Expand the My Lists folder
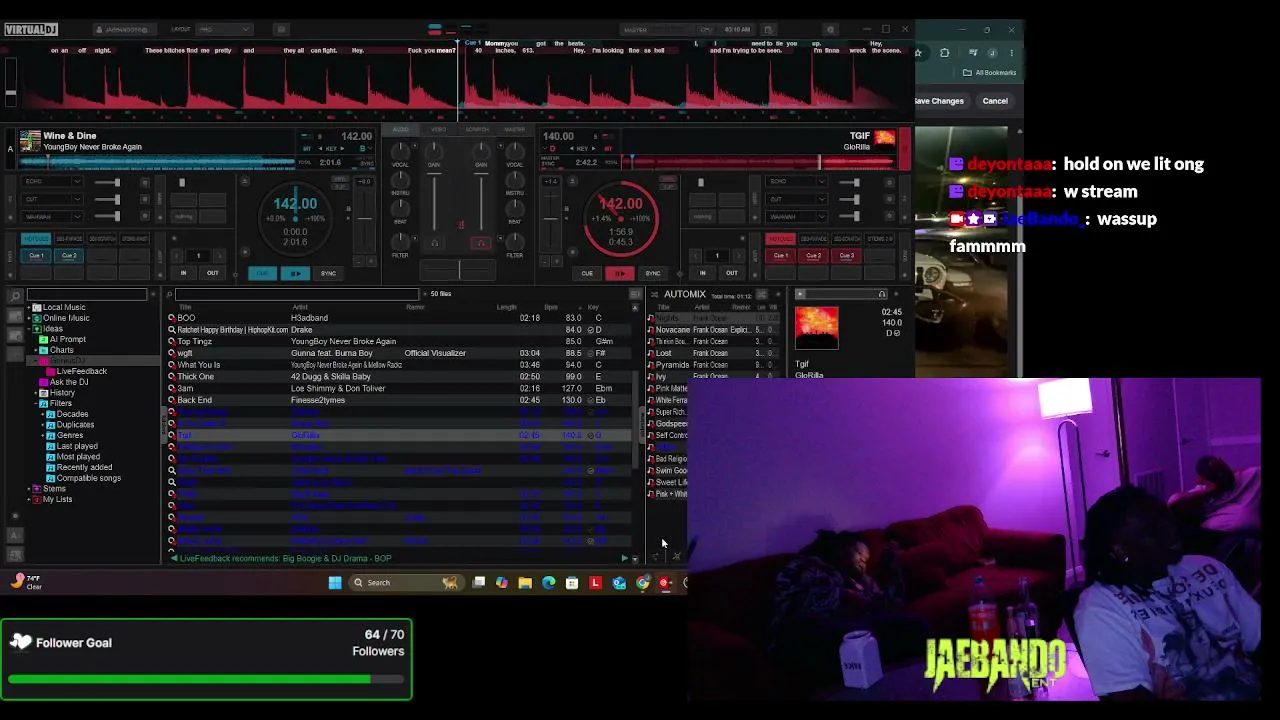The image size is (1280, 720). (29, 499)
